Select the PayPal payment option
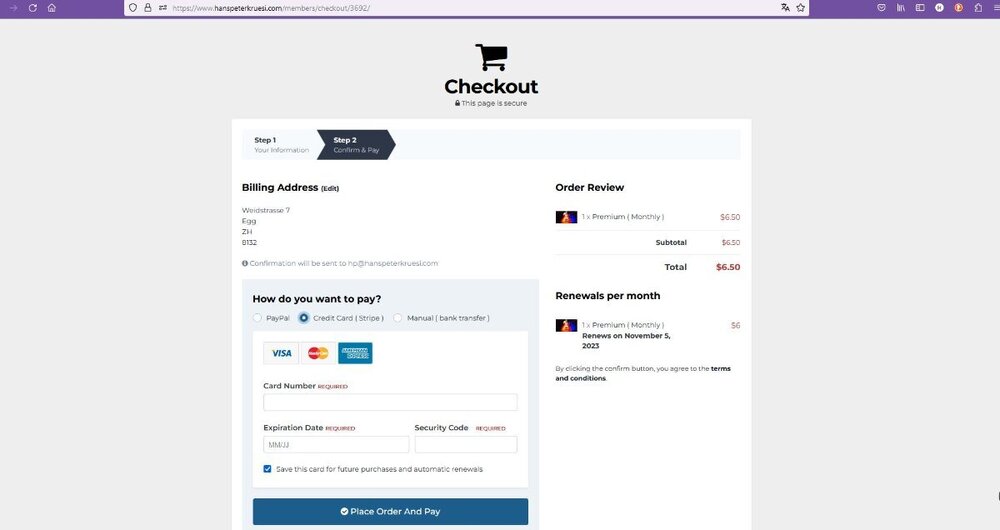This screenshot has height=530, width=1000. coord(257,318)
